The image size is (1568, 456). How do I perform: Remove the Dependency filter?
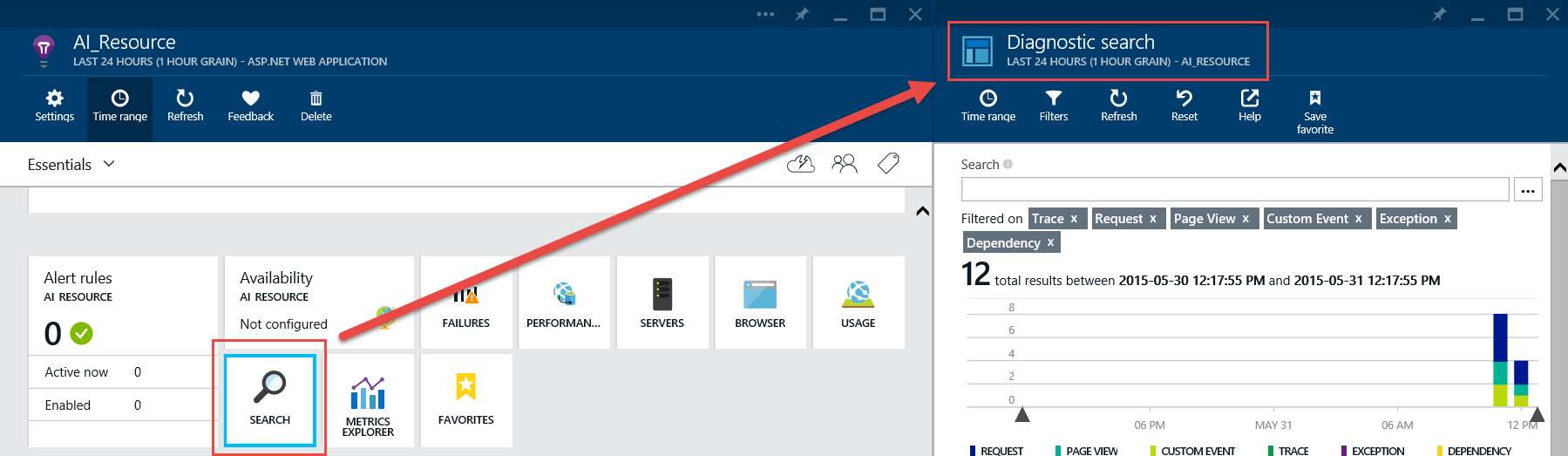tap(1050, 243)
